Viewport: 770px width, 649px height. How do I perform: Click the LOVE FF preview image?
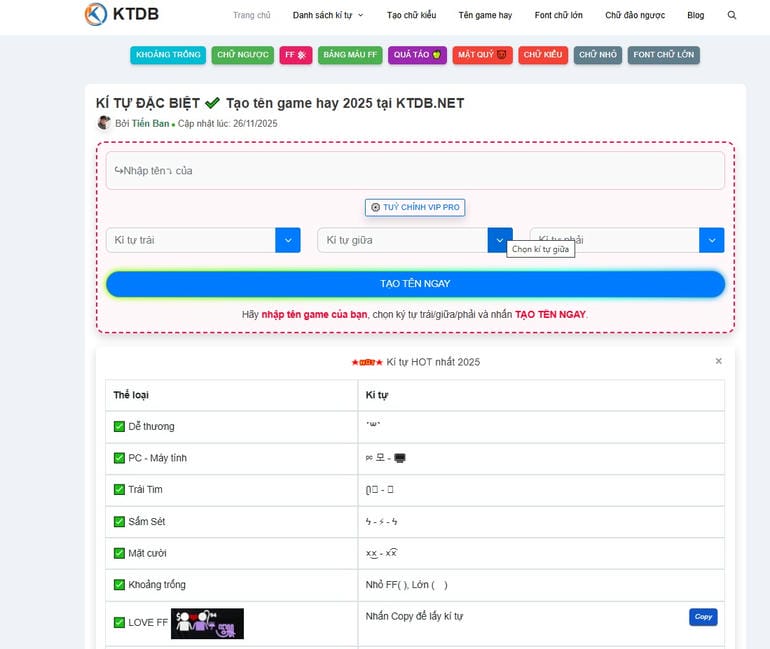207,623
